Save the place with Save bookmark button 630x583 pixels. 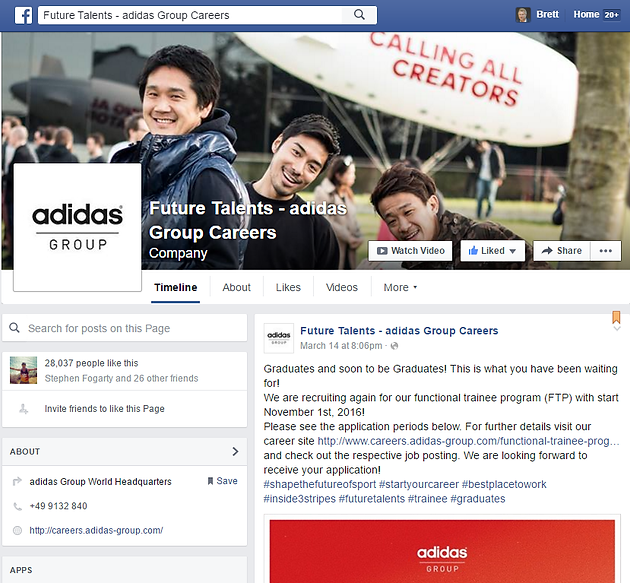pos(222,481)
